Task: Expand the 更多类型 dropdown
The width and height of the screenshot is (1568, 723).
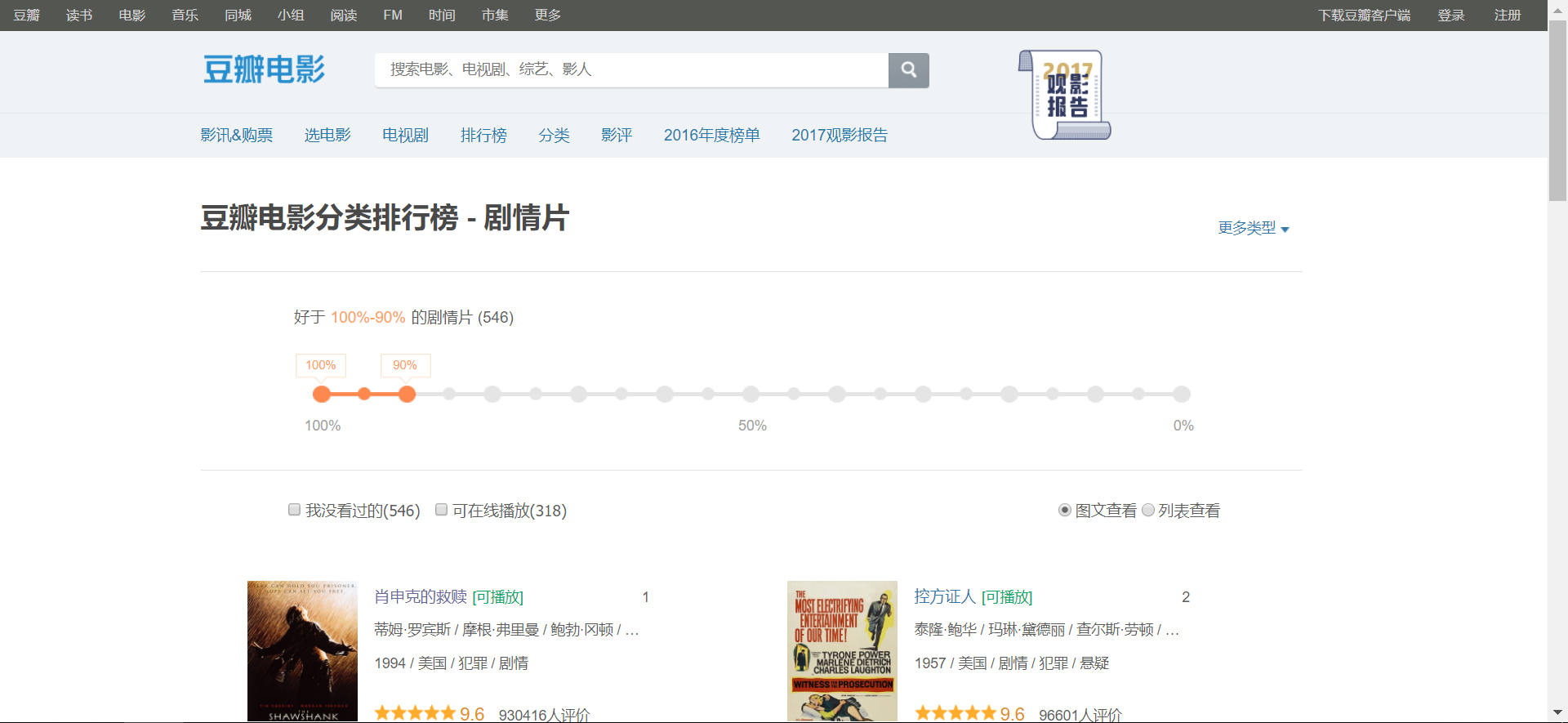Action: [x=1254, y=228]
